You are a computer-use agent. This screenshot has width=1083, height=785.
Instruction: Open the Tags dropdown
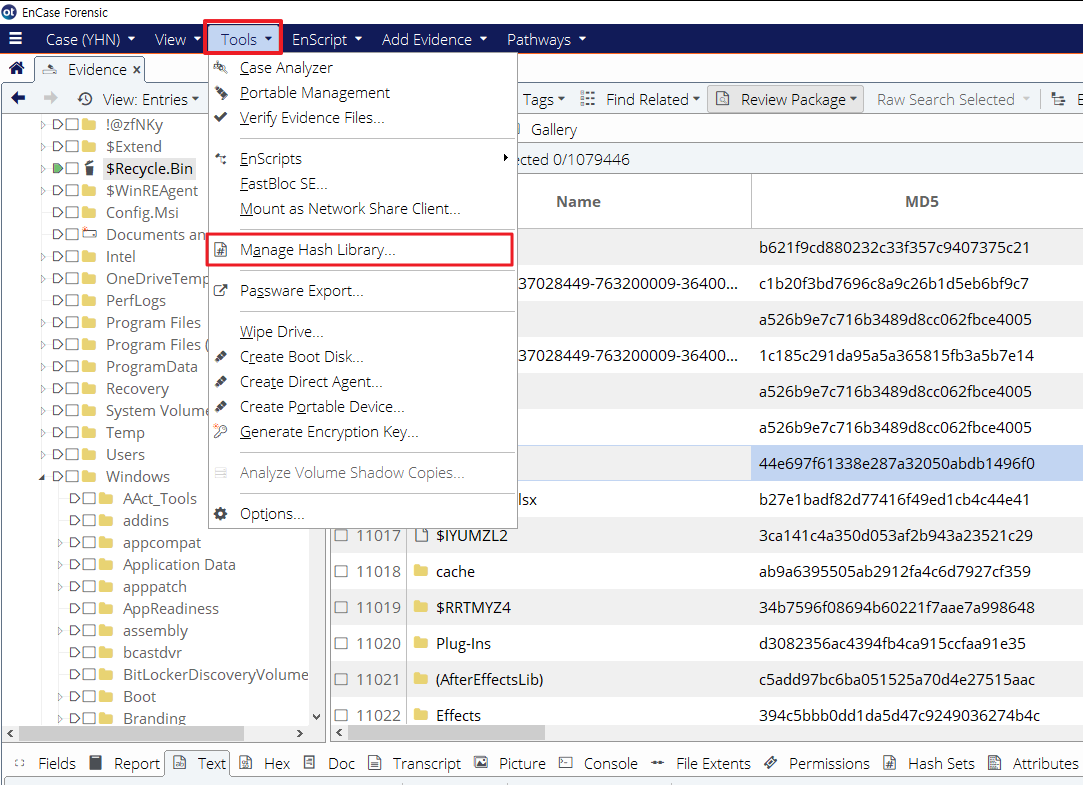tap(544, 99)
